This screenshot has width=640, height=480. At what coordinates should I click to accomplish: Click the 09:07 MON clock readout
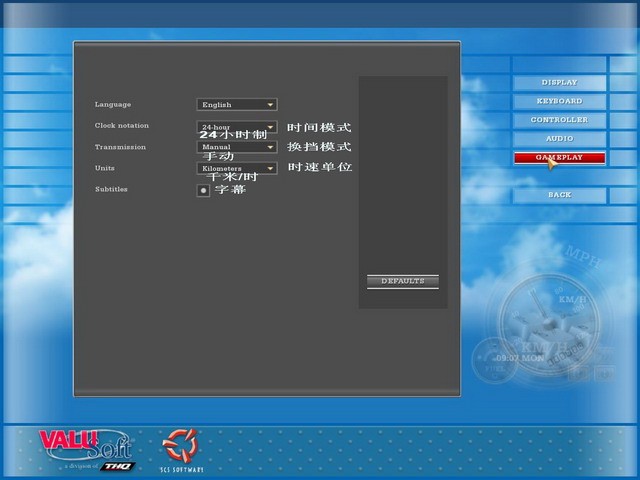[519, 357]
